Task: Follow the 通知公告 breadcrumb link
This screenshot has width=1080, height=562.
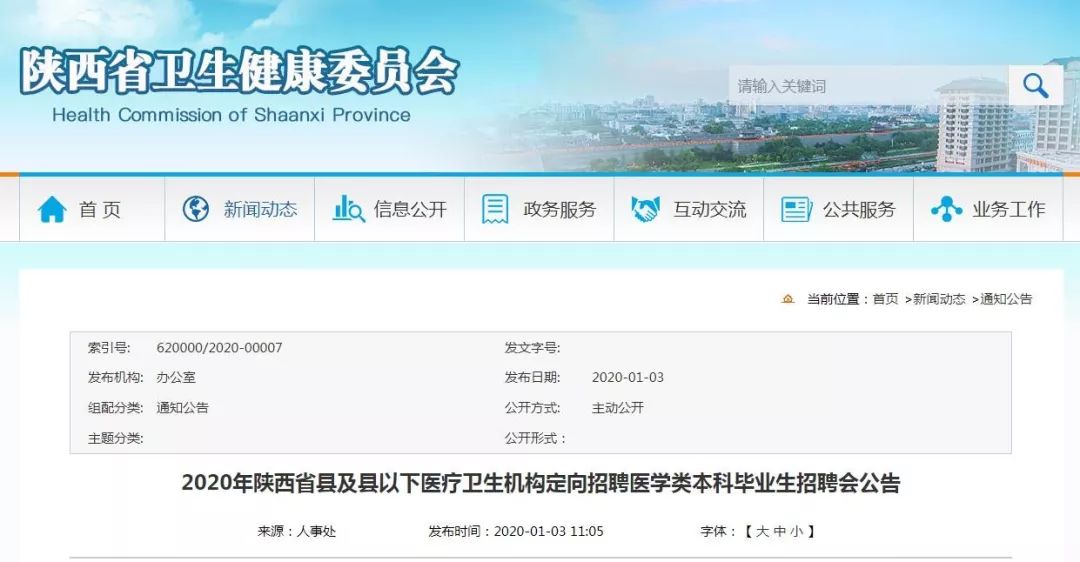Action: tap(1006, 299)
